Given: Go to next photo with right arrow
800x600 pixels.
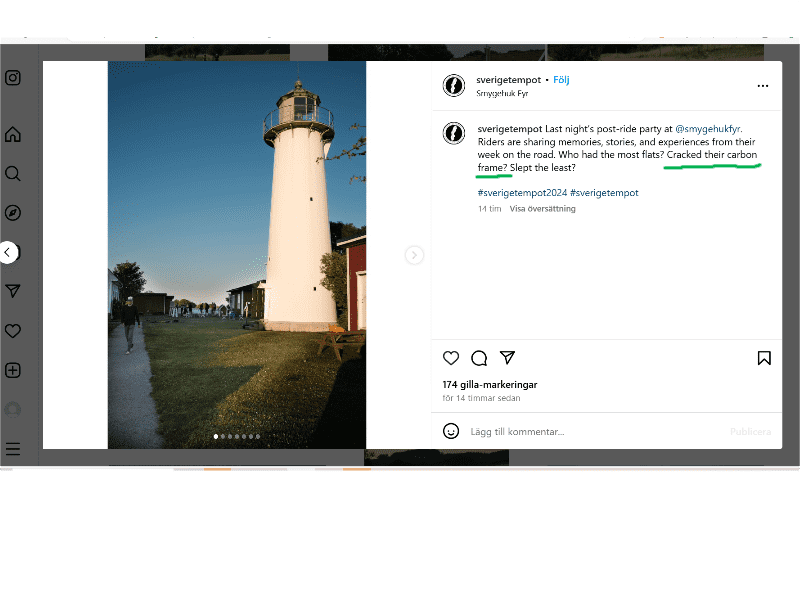Looking at the screenshot, I should pos(414,256).
